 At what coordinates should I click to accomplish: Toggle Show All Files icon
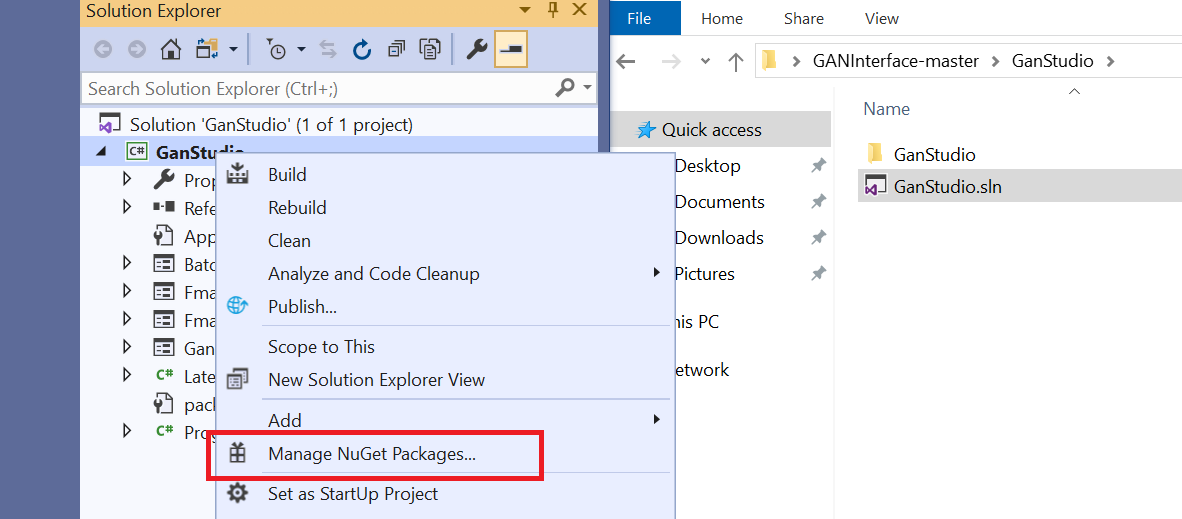(x=430, y=50)
